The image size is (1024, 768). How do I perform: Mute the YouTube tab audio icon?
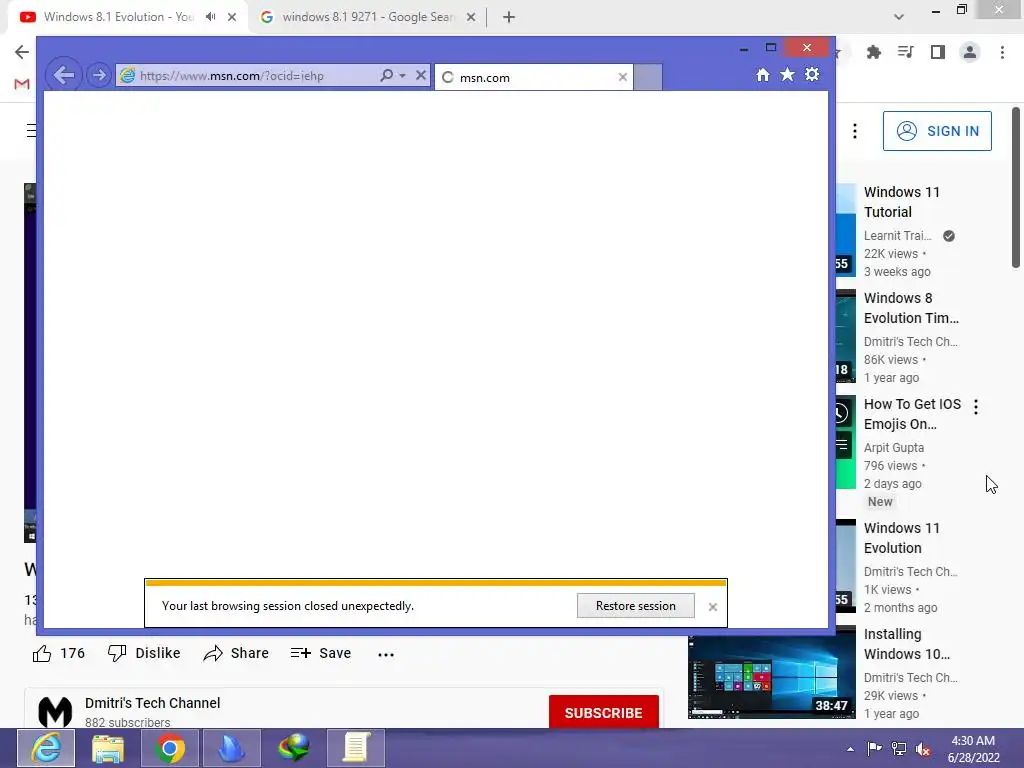pos(210,17)
